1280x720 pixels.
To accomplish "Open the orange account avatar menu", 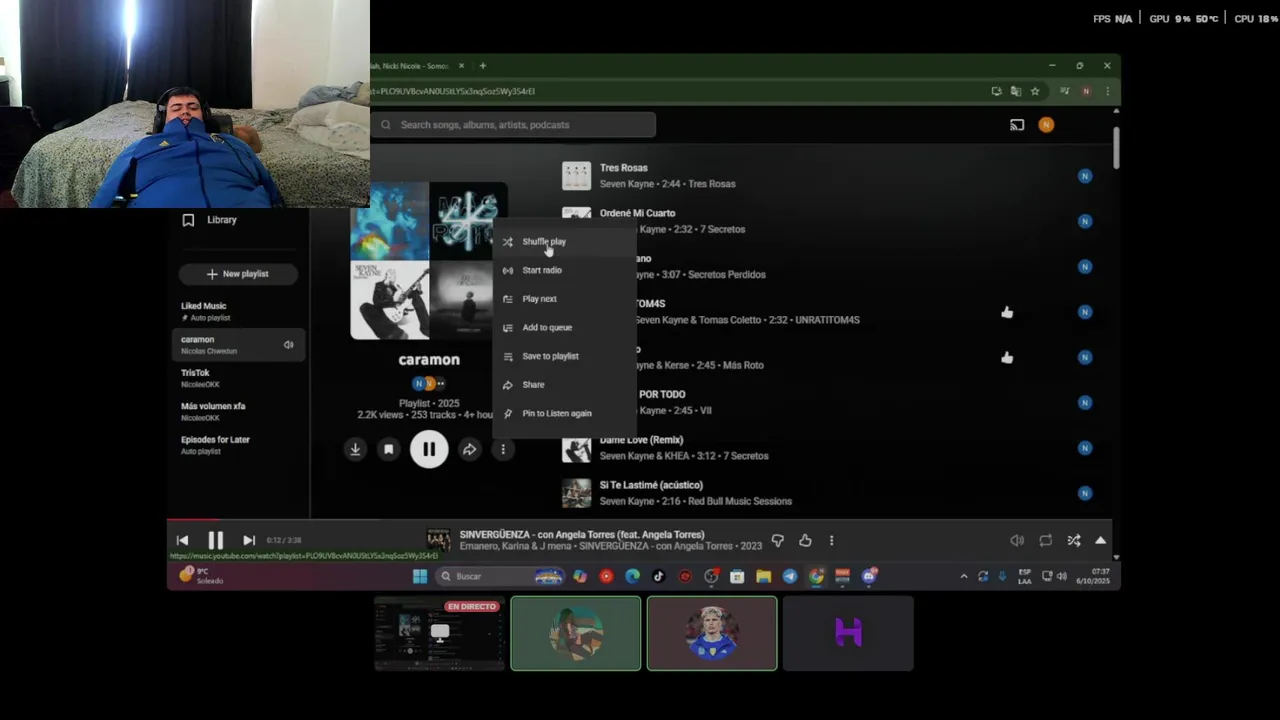I will point(1046,125).
